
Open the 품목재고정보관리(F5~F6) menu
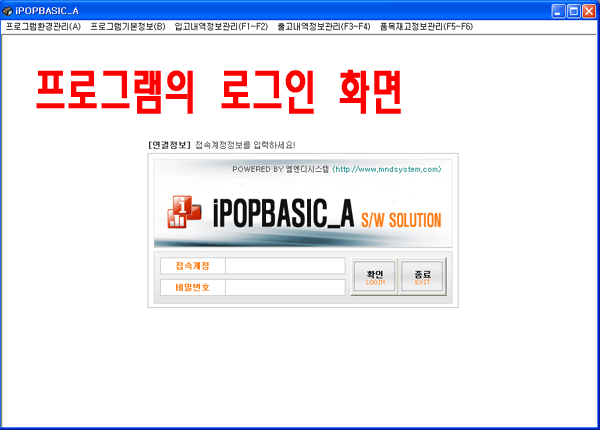click(426, 27)
